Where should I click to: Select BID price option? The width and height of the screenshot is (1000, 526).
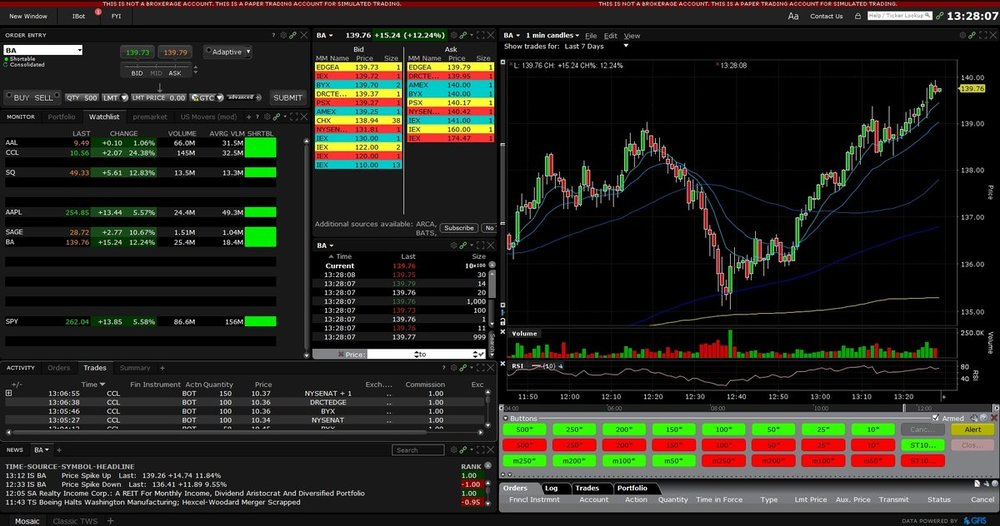pyautogui.click(x=137, y=73)
